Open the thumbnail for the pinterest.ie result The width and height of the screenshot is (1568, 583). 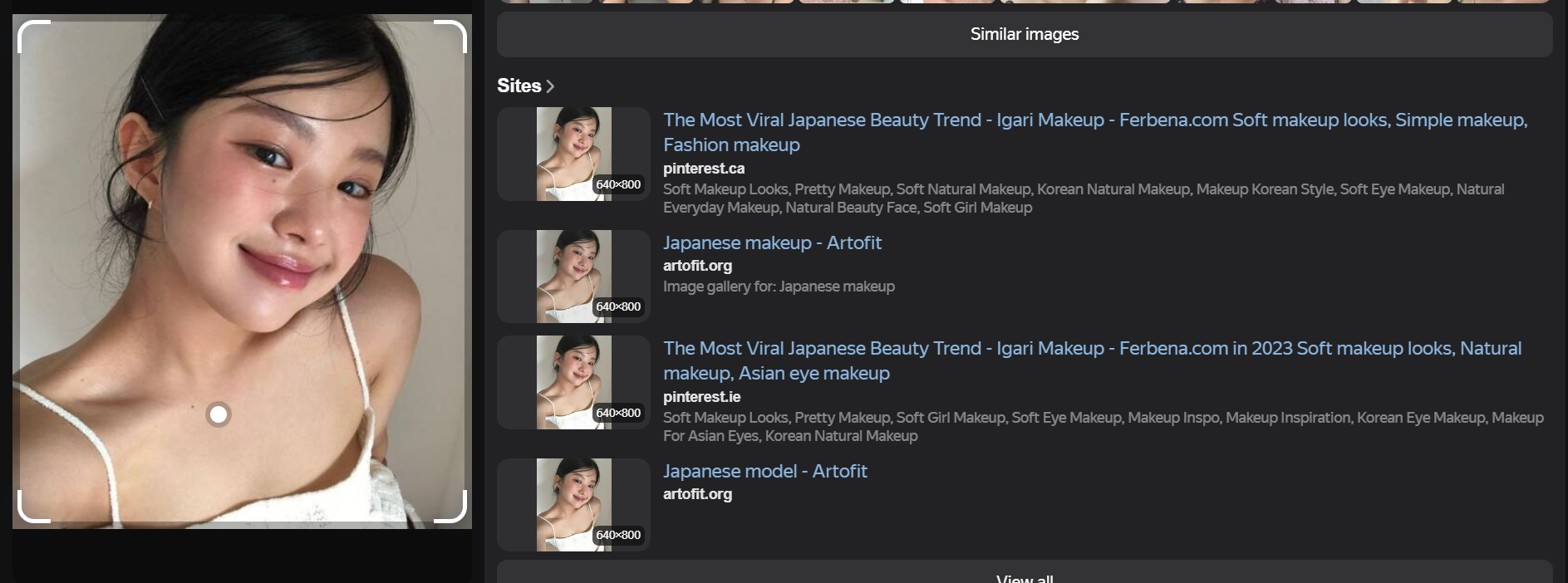click(573, 382)
